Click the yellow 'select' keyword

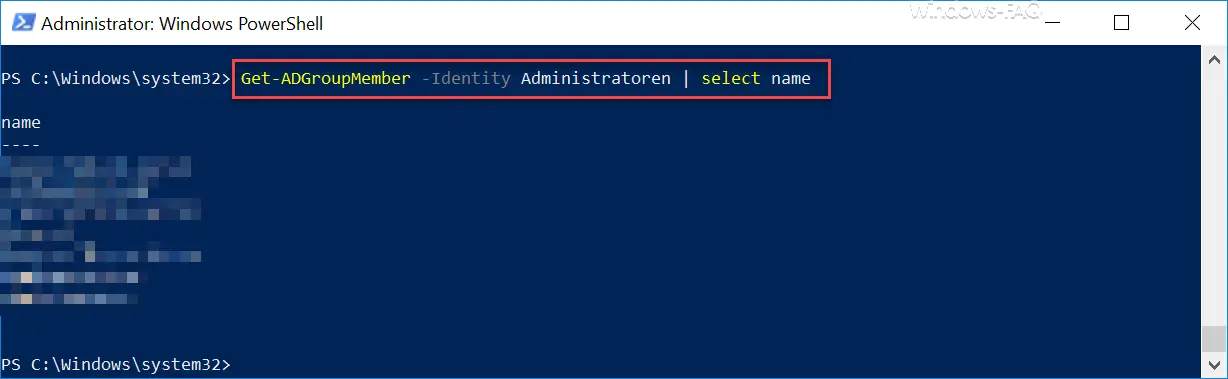pos(731,78)
